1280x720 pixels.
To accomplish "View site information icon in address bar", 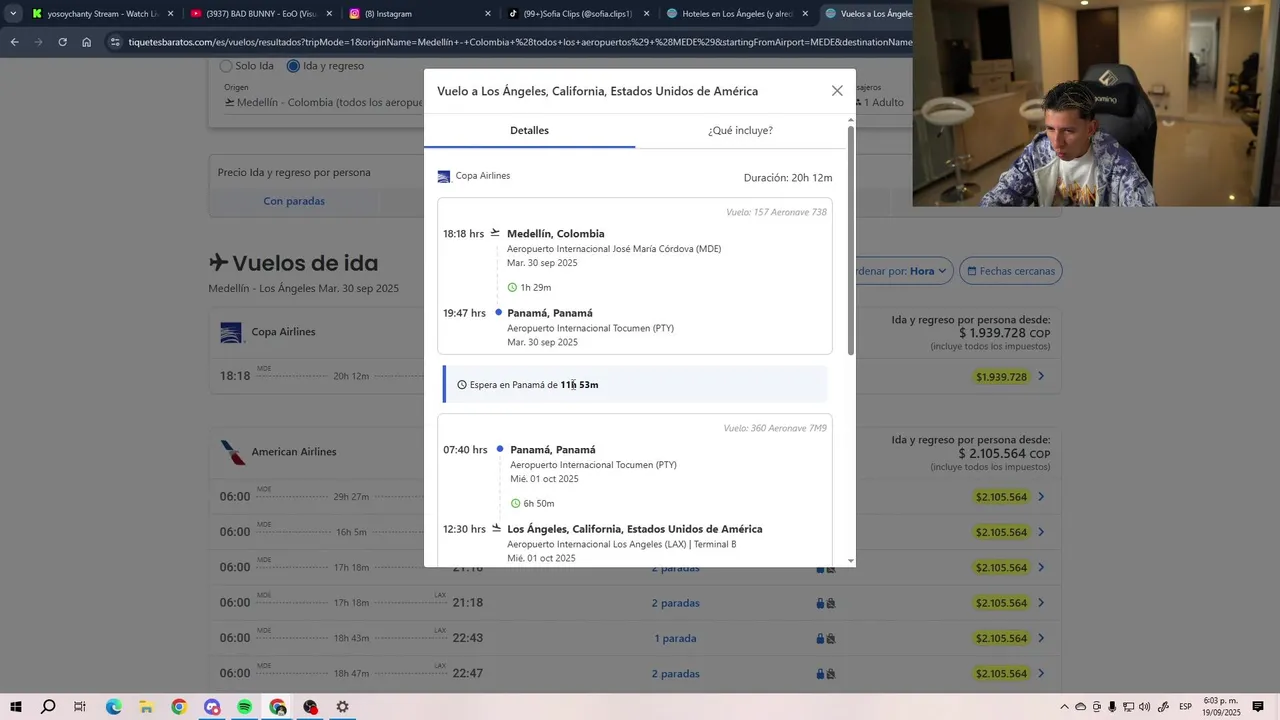I will pos(116,42).
